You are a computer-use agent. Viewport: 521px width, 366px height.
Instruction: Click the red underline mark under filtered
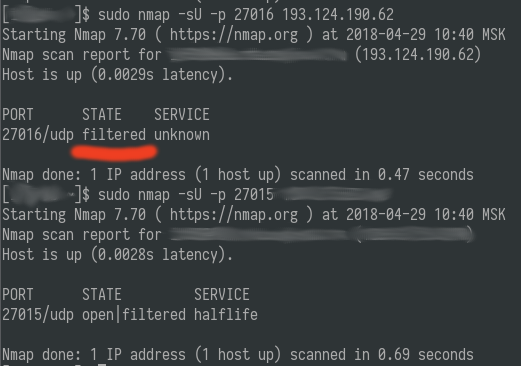point(114,152)
